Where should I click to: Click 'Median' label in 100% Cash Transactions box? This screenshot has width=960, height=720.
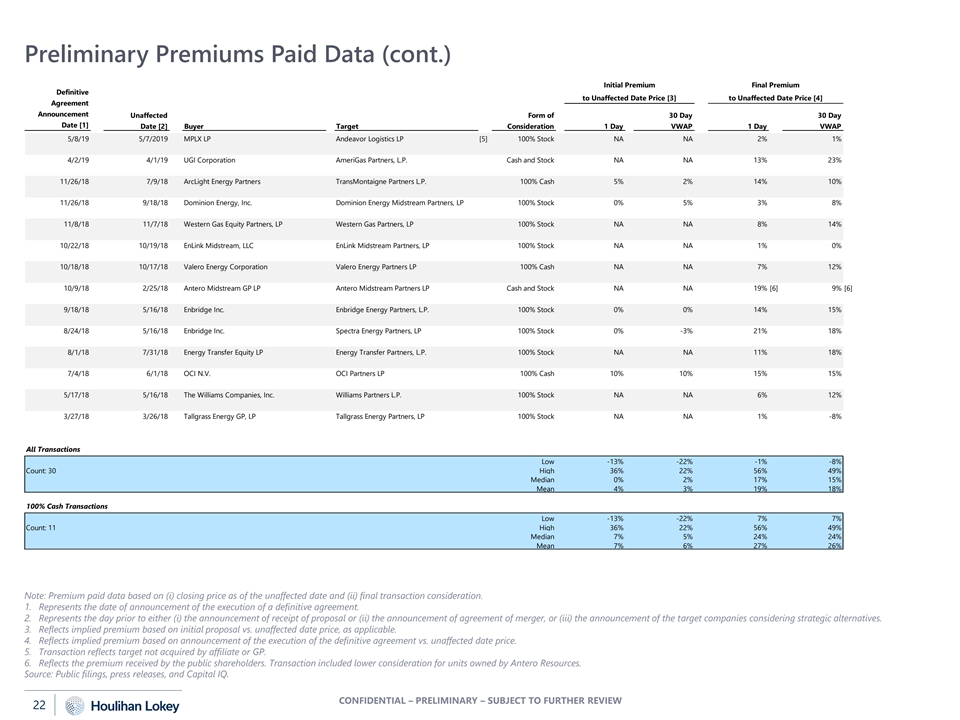click(542, 537)
